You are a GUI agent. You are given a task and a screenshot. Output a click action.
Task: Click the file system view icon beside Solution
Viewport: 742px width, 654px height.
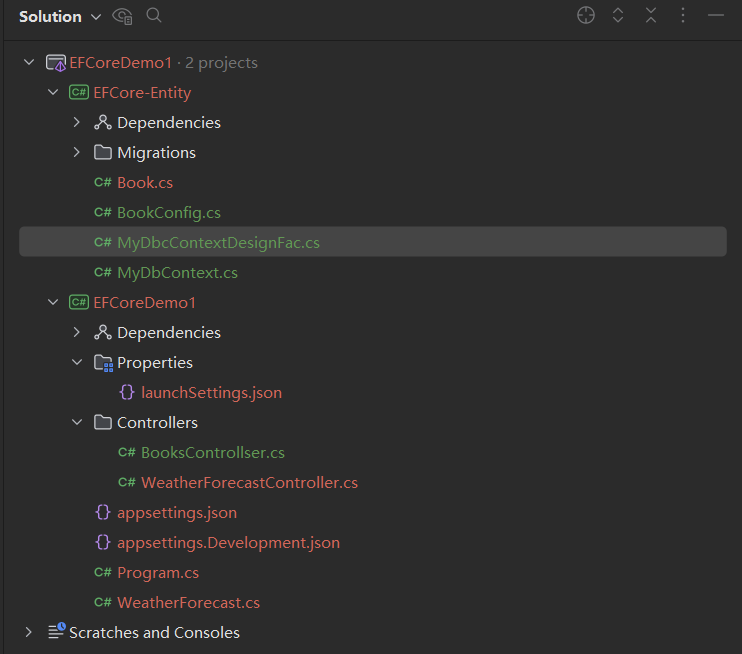(123, 15)
